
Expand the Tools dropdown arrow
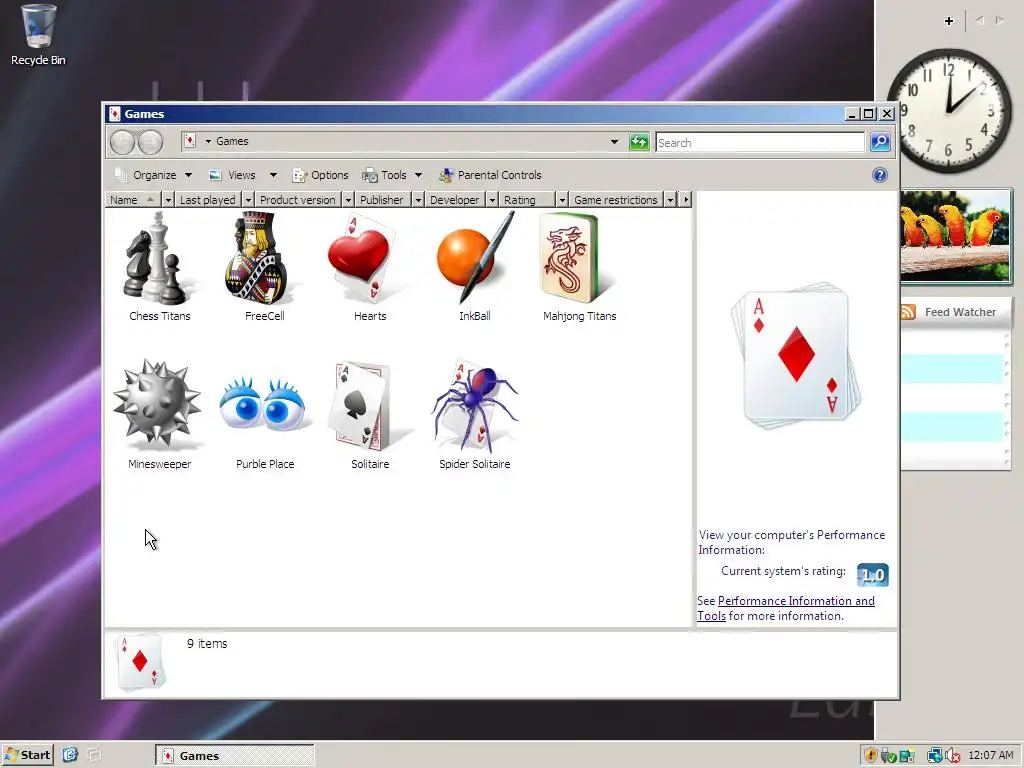pyautogui.click(x=419, y=175)
